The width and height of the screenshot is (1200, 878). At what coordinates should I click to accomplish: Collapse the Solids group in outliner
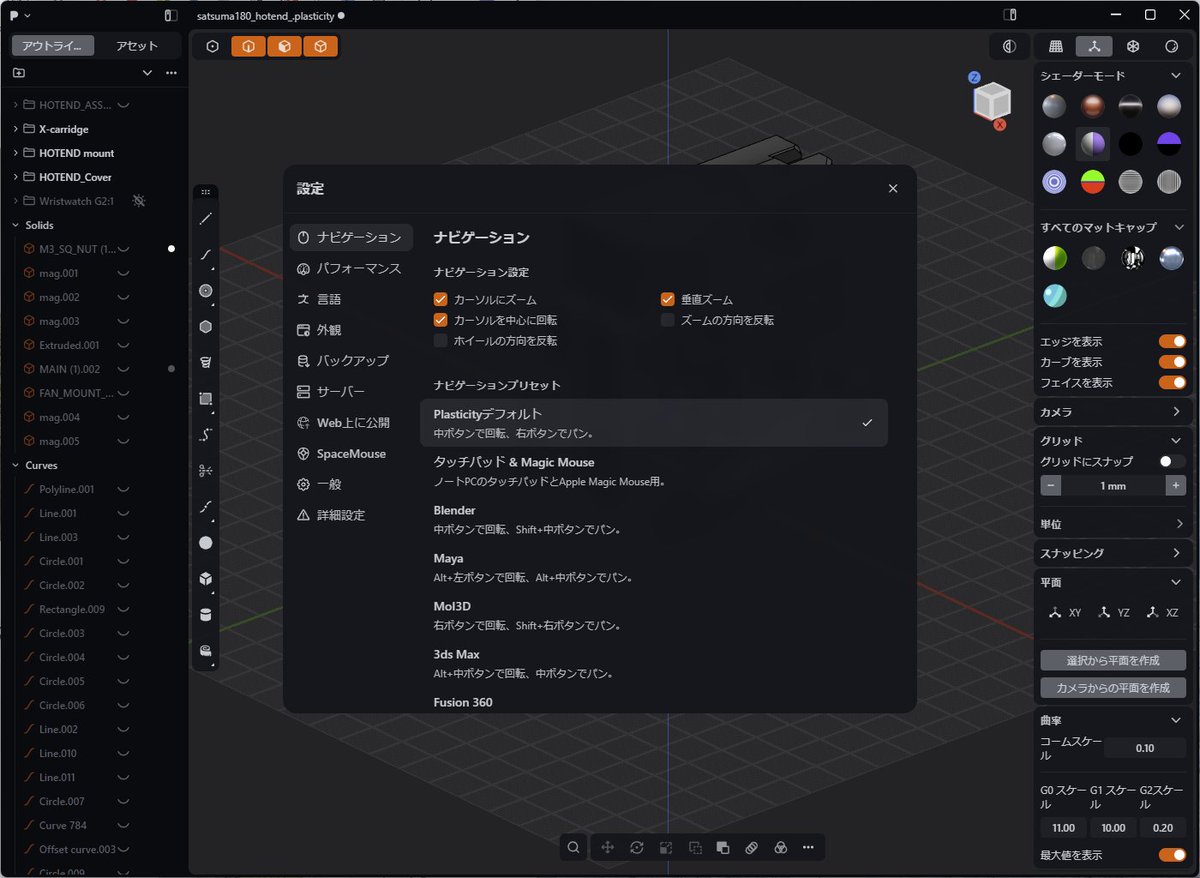pyautogui.click(x=16, y=225)
